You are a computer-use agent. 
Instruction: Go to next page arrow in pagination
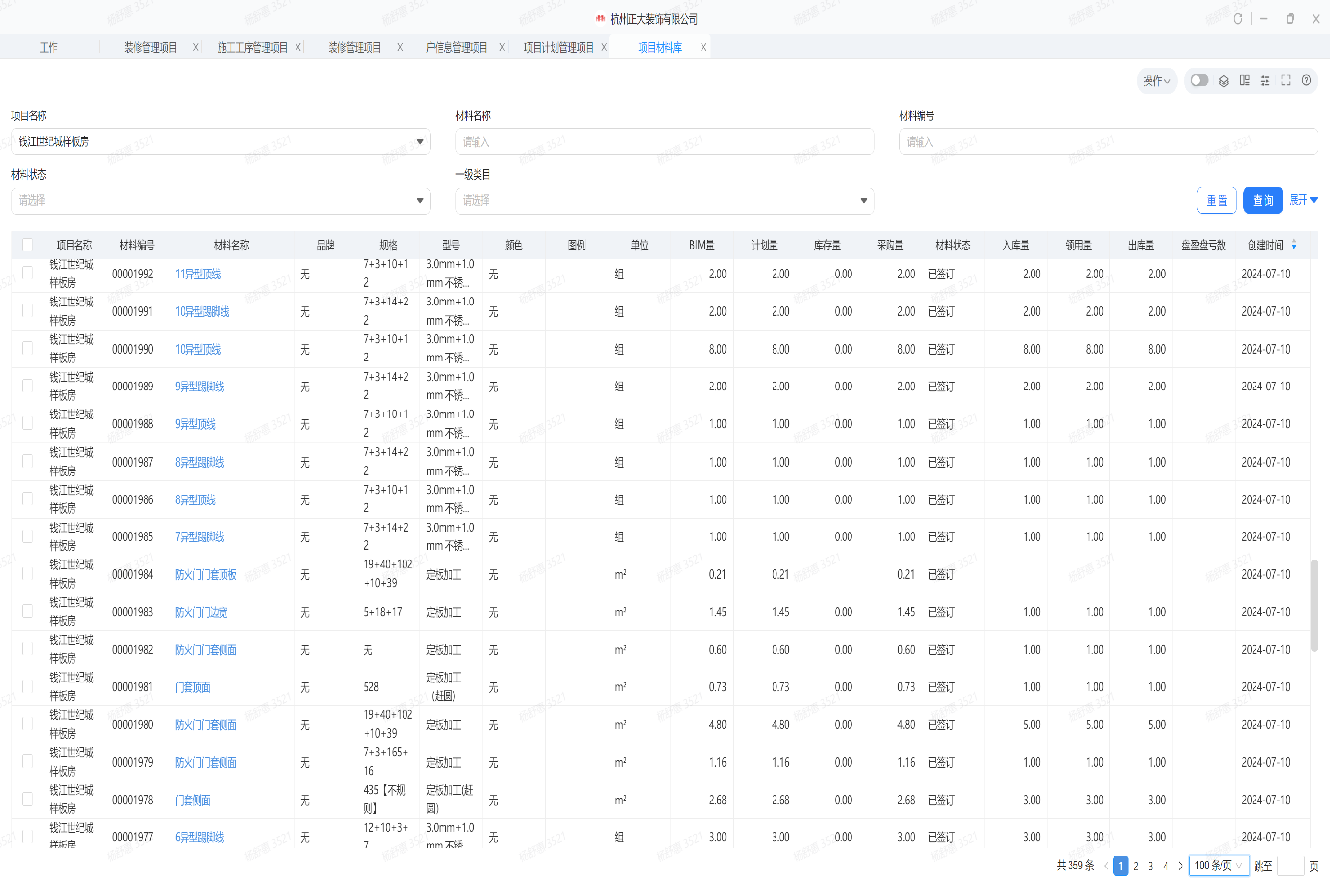coord(1181,866)
